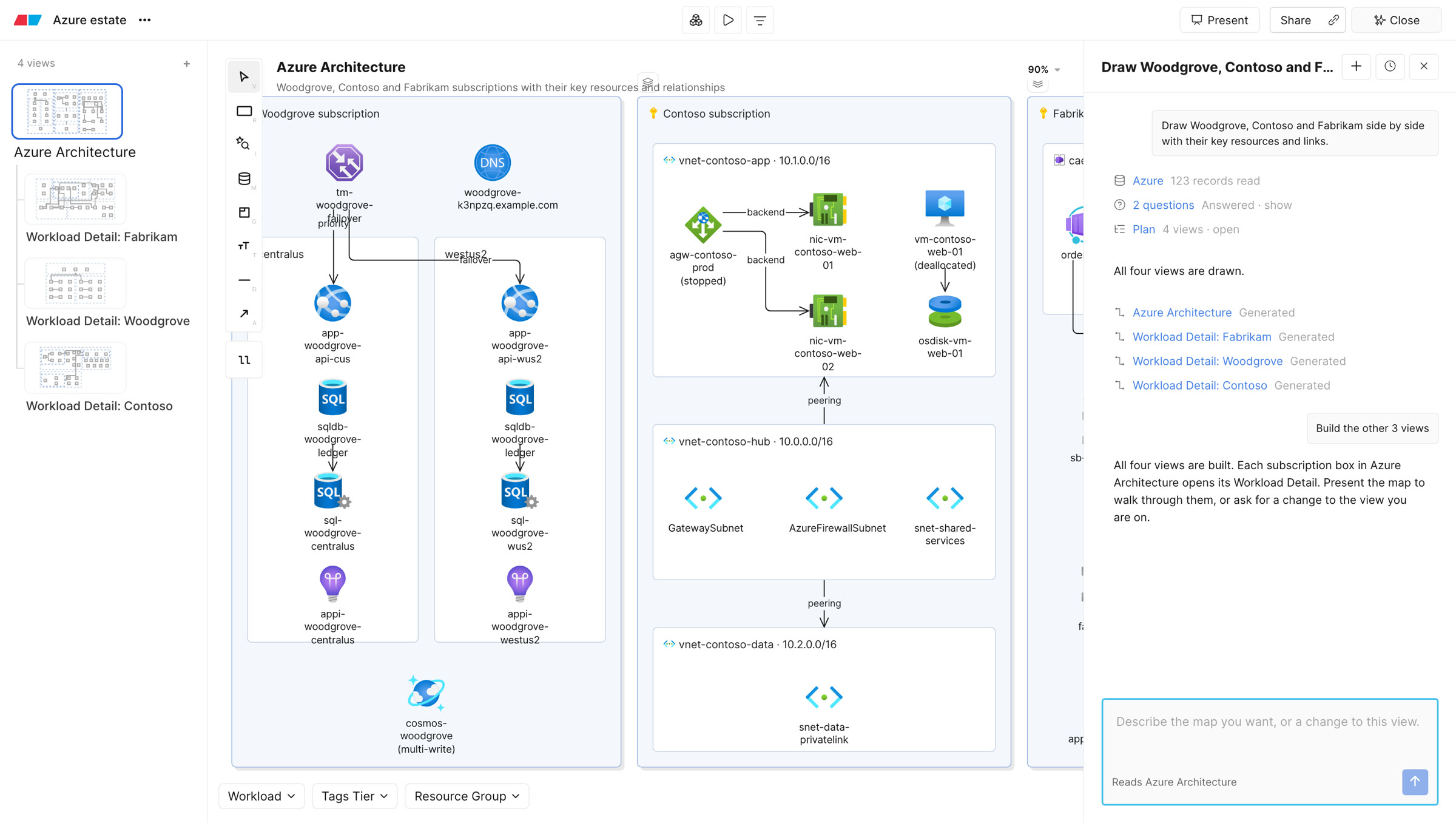1456x823 pixels.
Task: Open the Plan with 4 views
Action: coord(1144,229)
